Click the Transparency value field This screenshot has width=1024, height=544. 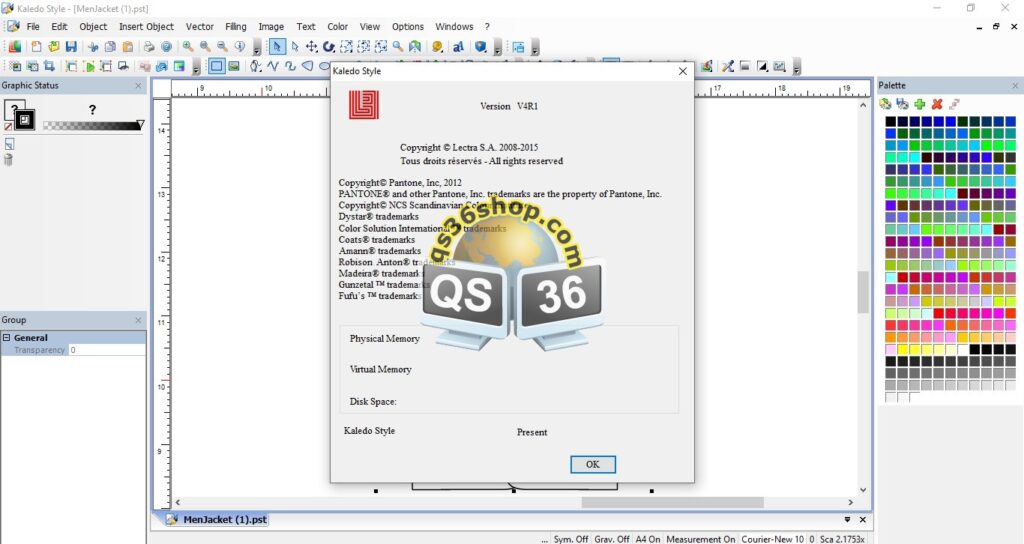pyautogui.click(x=106, y=350)
